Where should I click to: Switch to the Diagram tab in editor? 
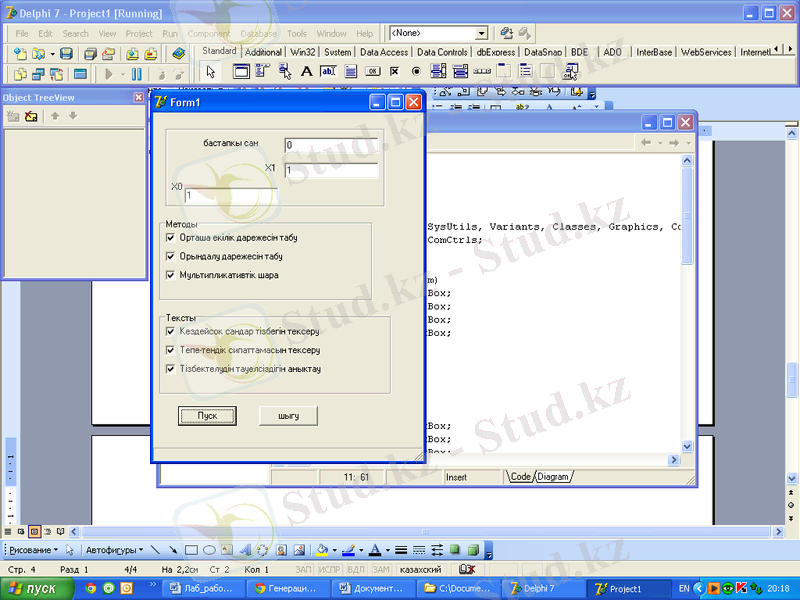(553, 477)
